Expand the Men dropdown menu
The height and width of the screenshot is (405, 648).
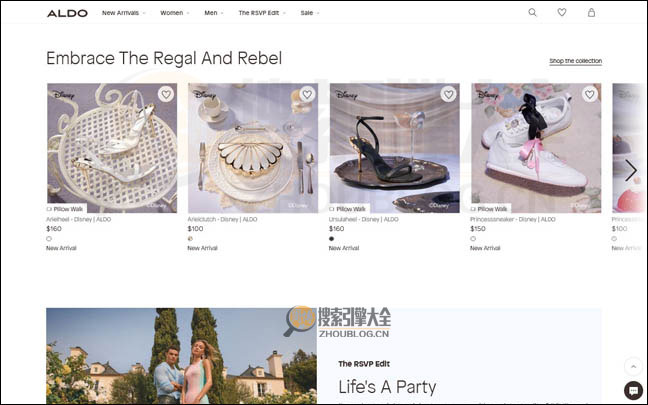214,13
